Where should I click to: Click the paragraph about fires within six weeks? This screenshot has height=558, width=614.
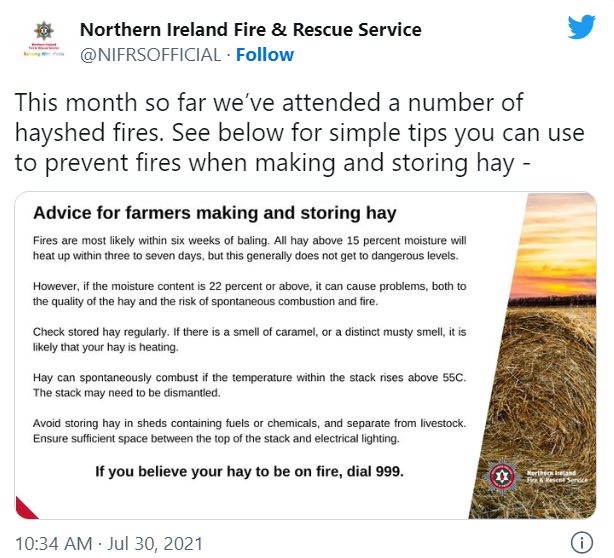249,248
